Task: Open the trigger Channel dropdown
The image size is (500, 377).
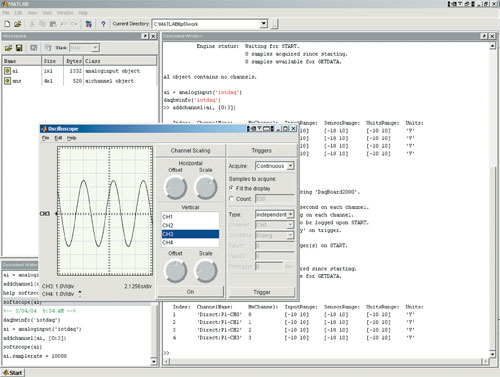Action: (290, 225)
